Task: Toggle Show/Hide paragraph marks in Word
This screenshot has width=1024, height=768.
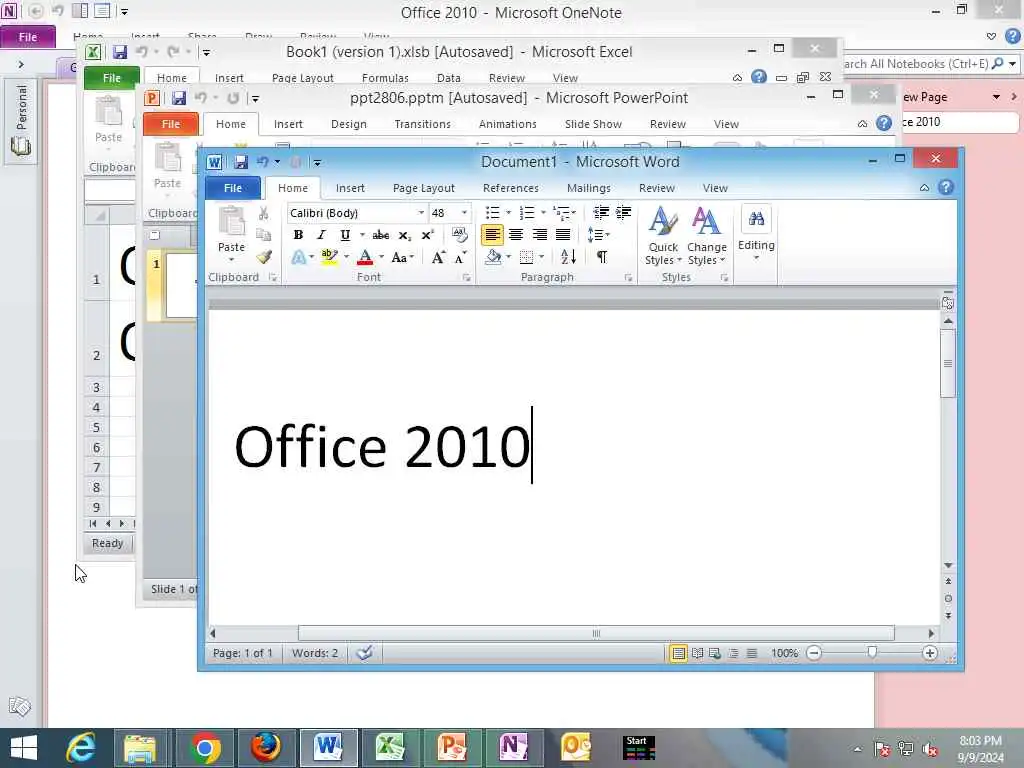Action: point(601,257)
